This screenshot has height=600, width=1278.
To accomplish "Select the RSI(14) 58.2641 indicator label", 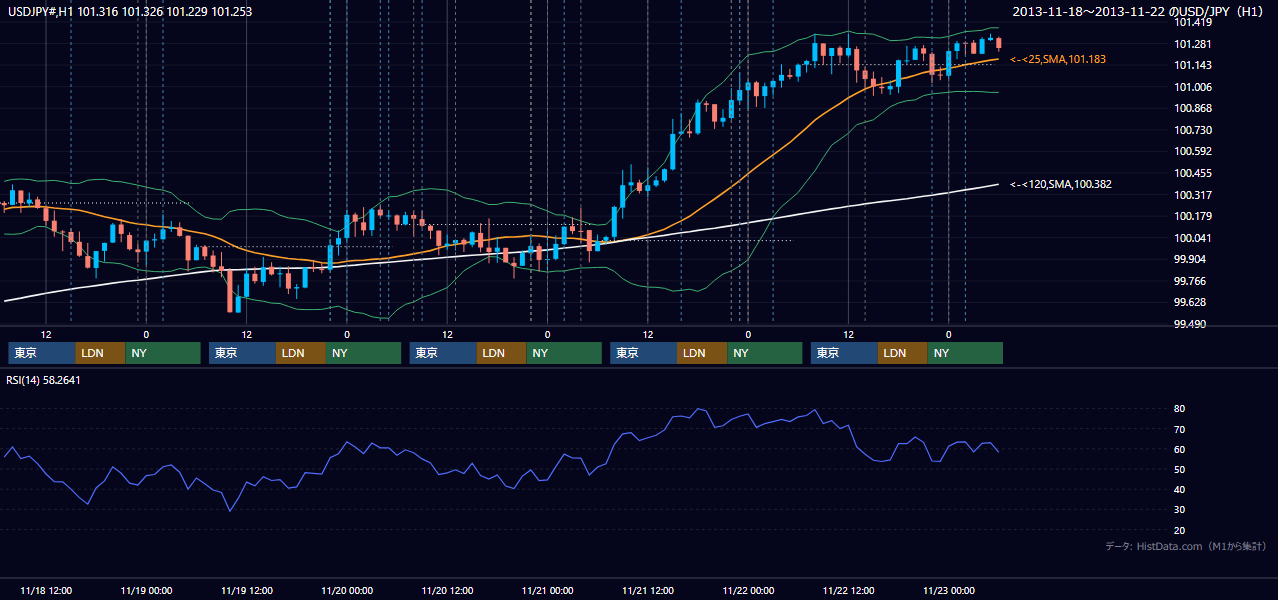I will pos(43,380).
